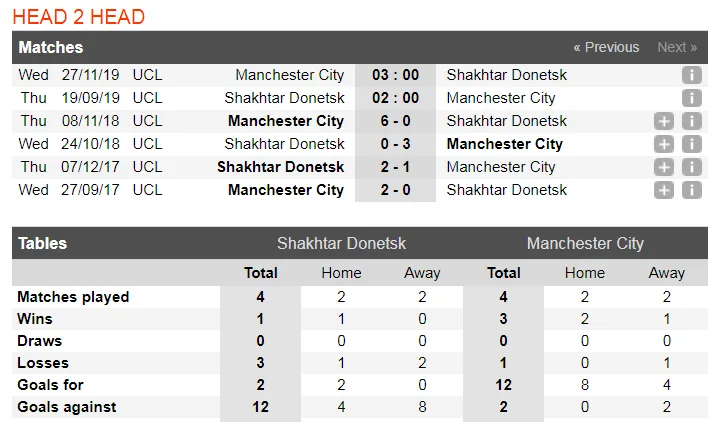Click the UCL competition label on 19/09/19
Viewport: 715px width, 422px height.
coord(147,98)
